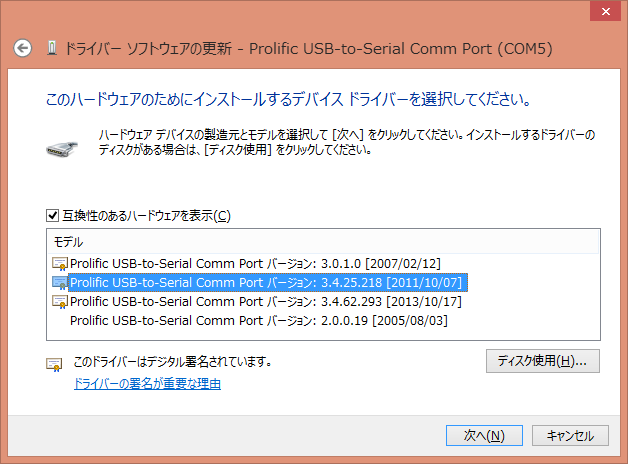
Task: Uncheck 互換性のあるハードウェアを表示 checkbox
Action: (x=53, y=215)
